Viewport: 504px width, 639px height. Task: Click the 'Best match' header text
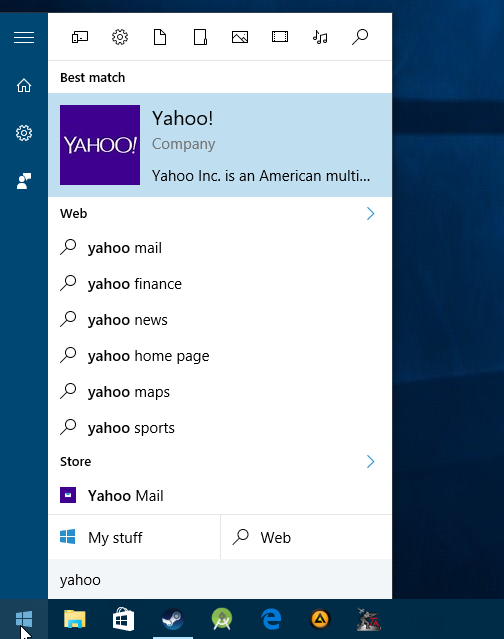pyautogui.click(x=92, y=77)
